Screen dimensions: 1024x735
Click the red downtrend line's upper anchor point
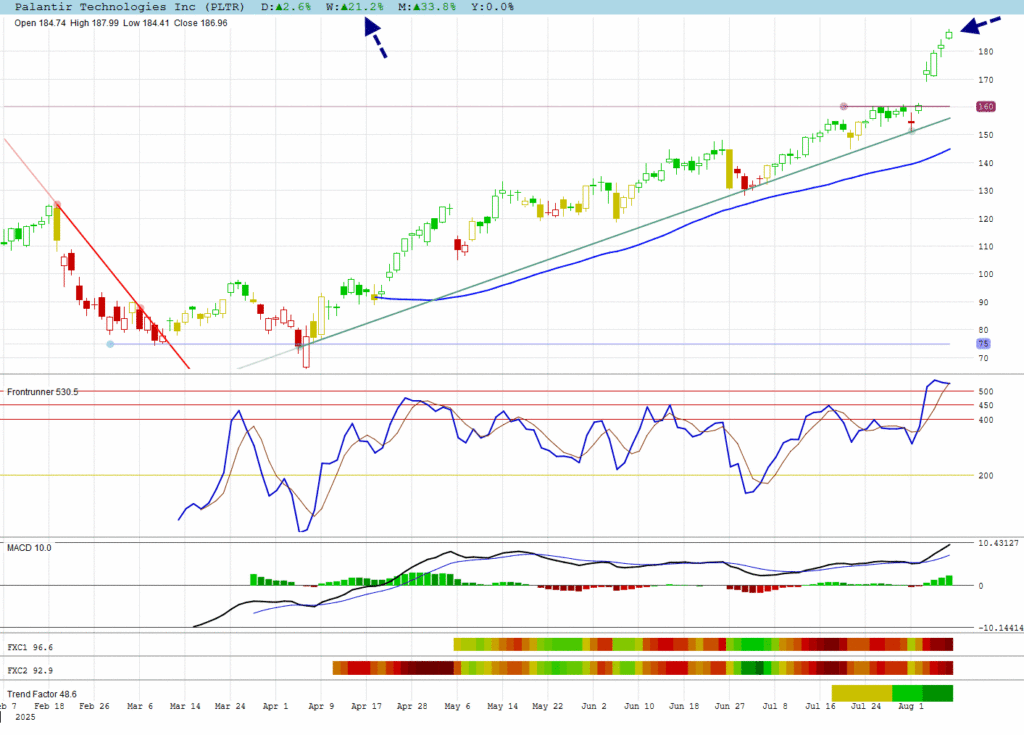(x=57, y=204)
